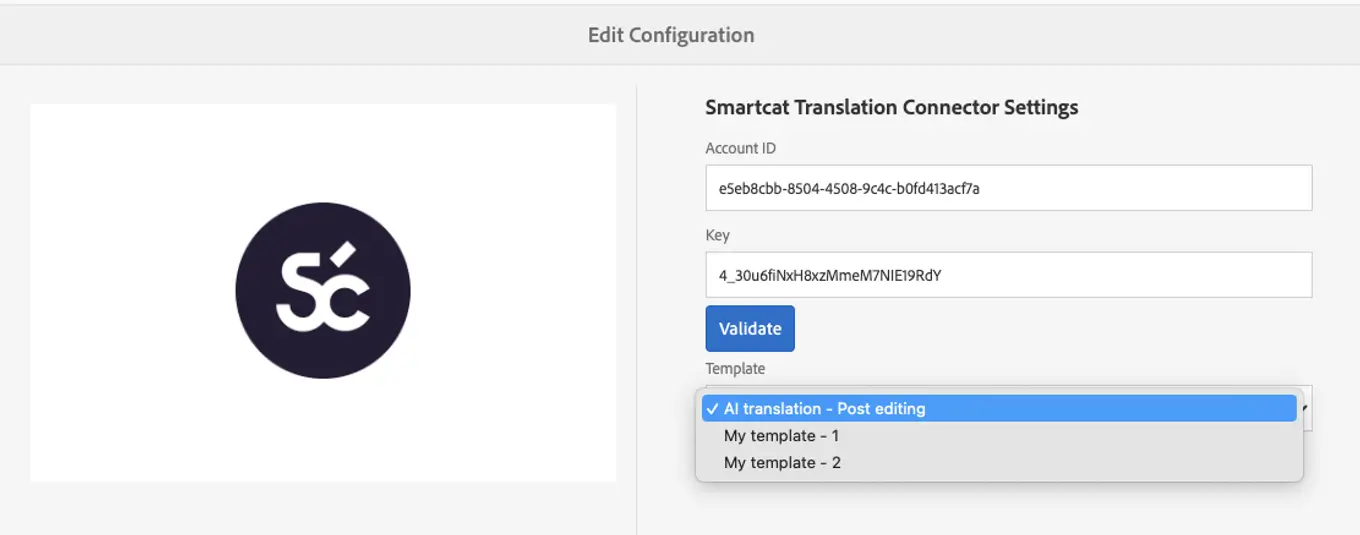Image resolution: width=1360 pixels, height=535 pixels.
Task: Focus the Account ID input field
Action: (x=1009, y=187)
